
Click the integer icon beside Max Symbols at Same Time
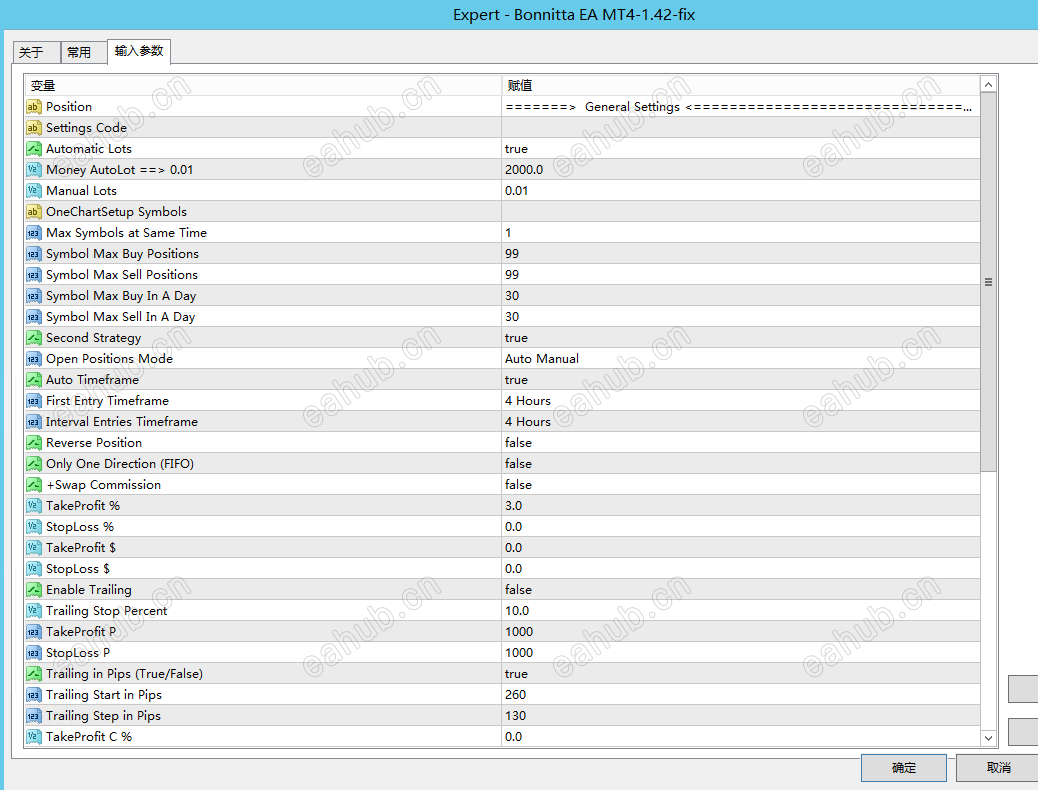pos(33,232)
